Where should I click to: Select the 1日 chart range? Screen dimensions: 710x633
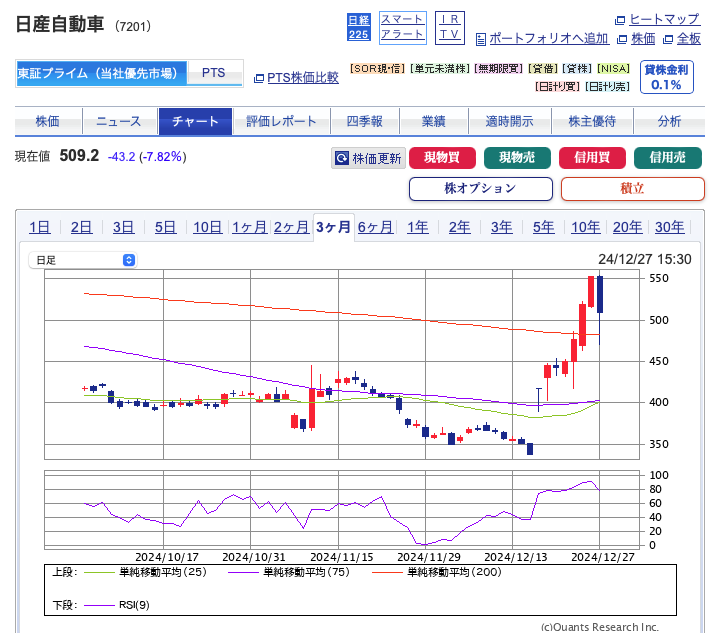[40, 227]
